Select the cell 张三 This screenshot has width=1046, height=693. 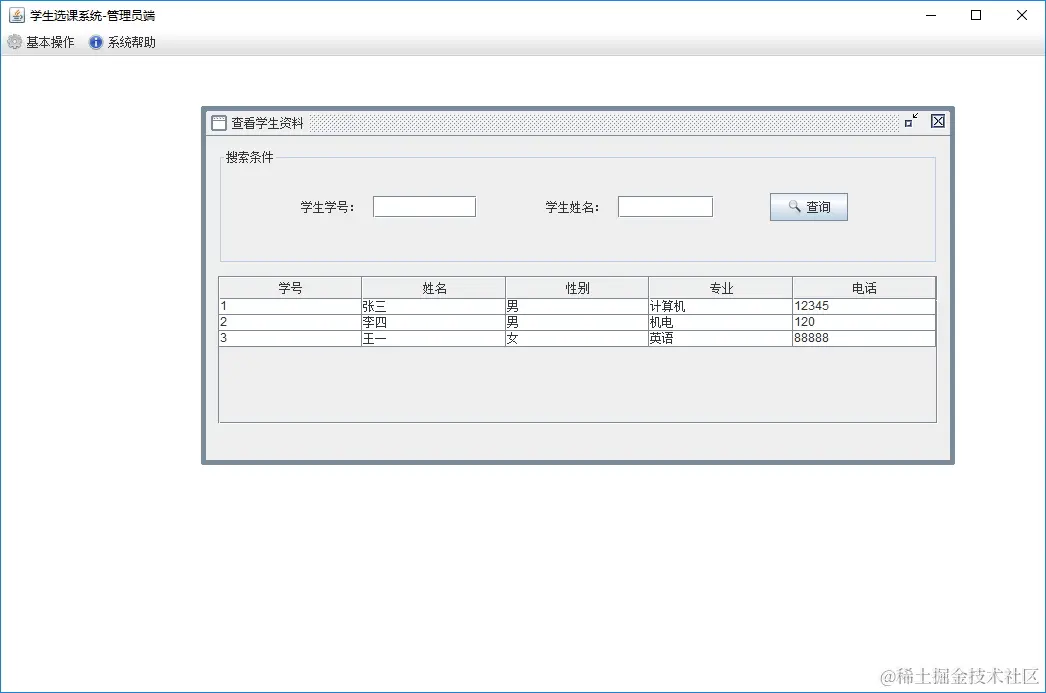click(x=434, y=306)
